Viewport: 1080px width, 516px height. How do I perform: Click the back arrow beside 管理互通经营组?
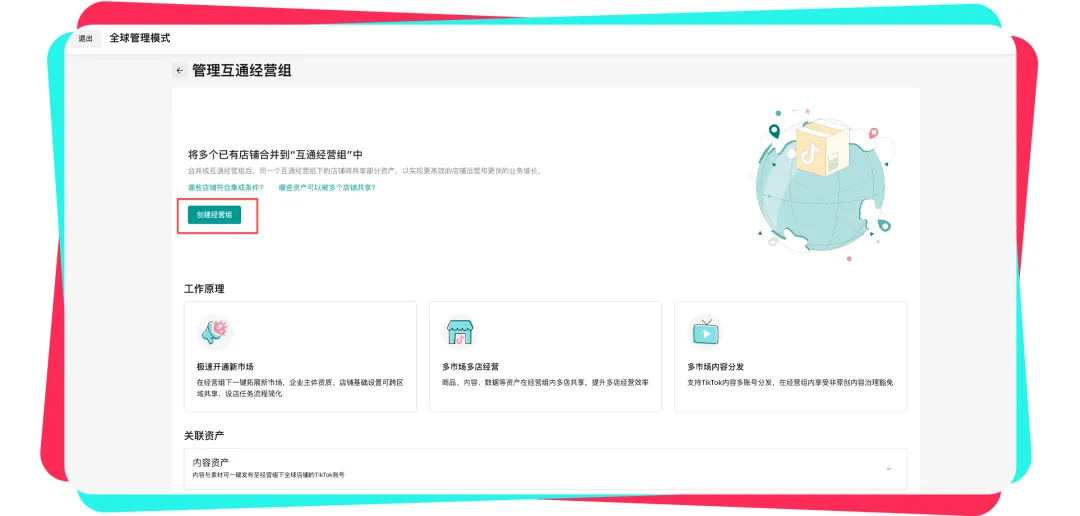[179, 71]
